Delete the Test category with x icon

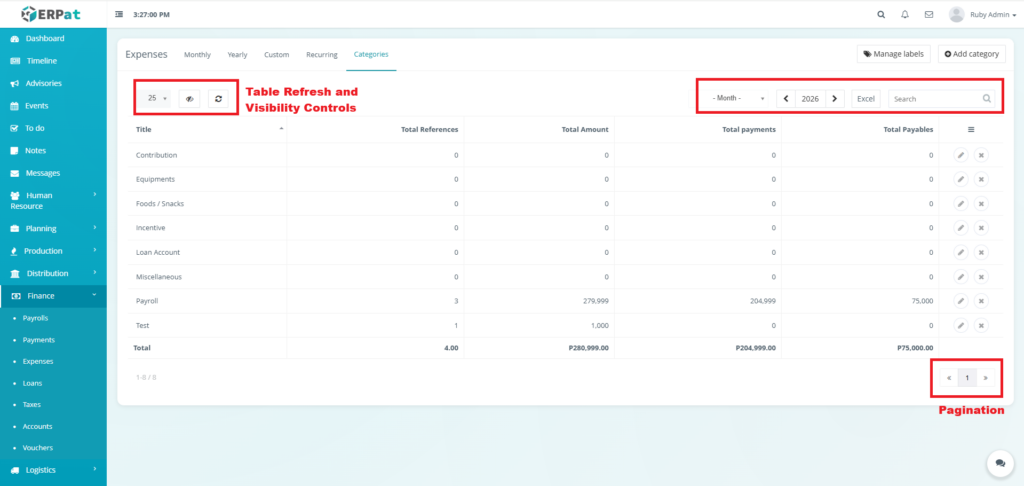tap(981, 325)
